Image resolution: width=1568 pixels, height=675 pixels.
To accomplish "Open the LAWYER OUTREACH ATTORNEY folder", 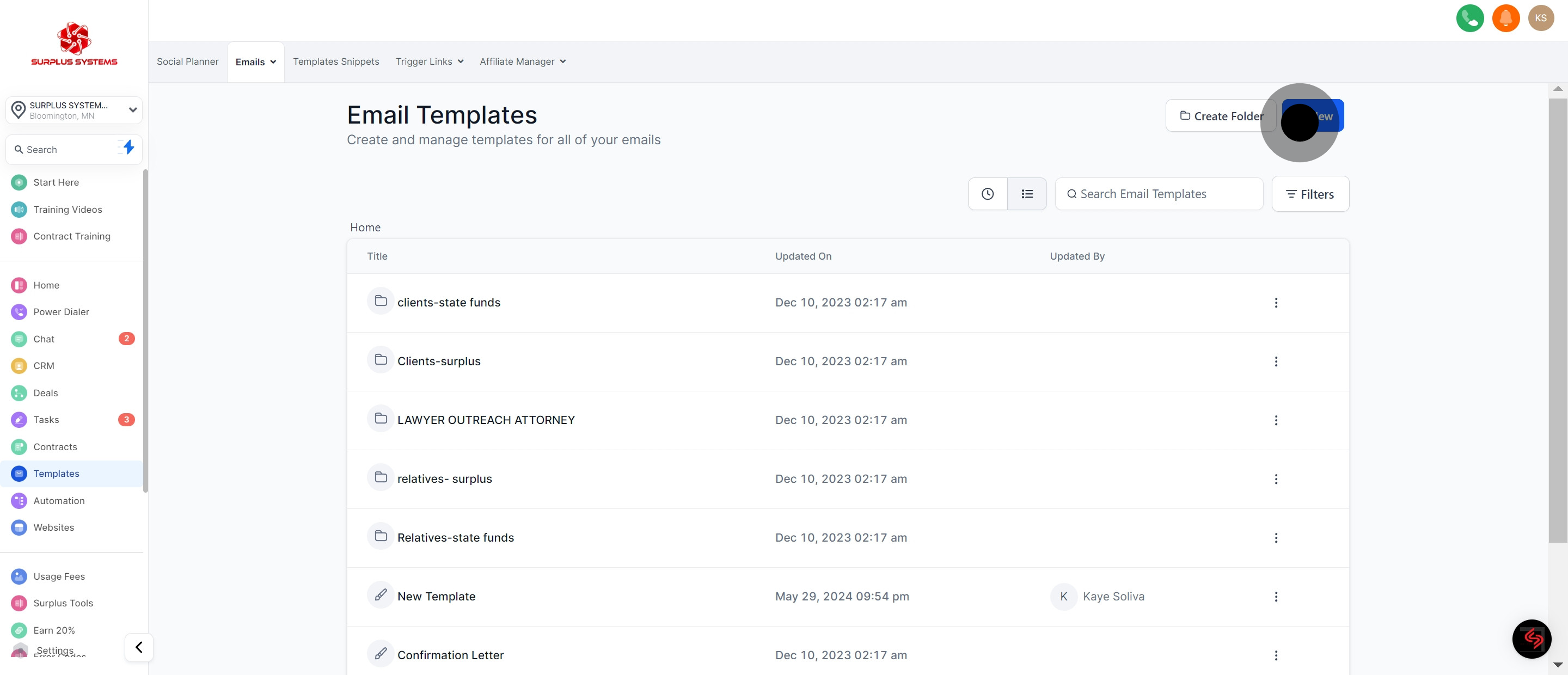I will [x=485, y=420].
